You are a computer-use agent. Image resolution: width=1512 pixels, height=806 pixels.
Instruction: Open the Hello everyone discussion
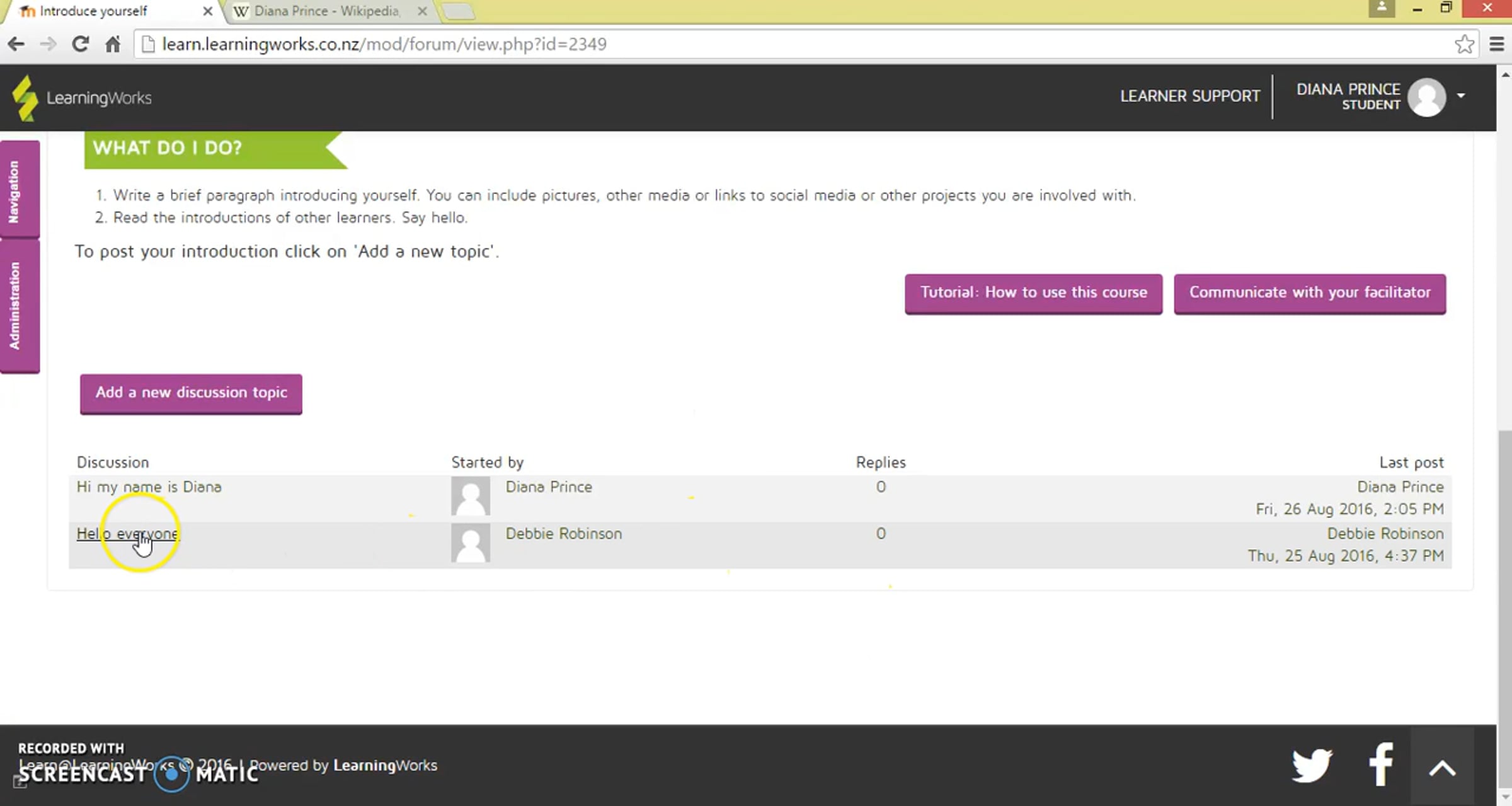click(128, 534)
